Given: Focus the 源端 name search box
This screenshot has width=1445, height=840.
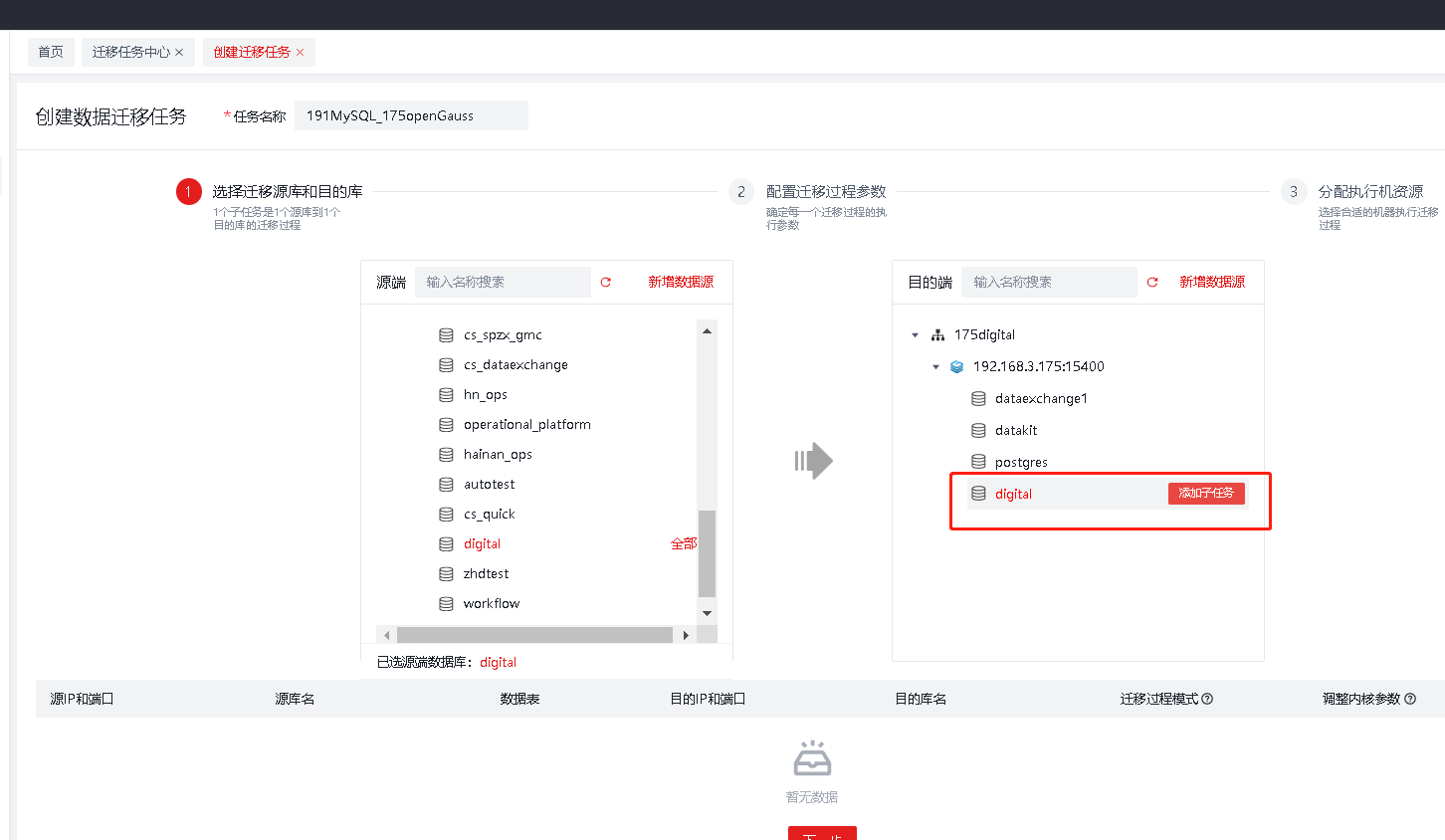Looking at the screenshot, I should pos(503,283).
